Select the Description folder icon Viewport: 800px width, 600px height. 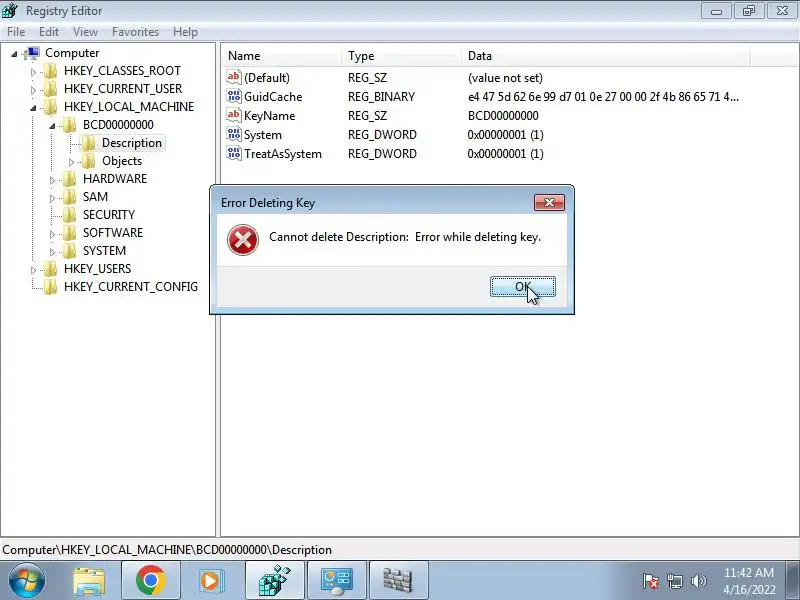pos(88,143)
